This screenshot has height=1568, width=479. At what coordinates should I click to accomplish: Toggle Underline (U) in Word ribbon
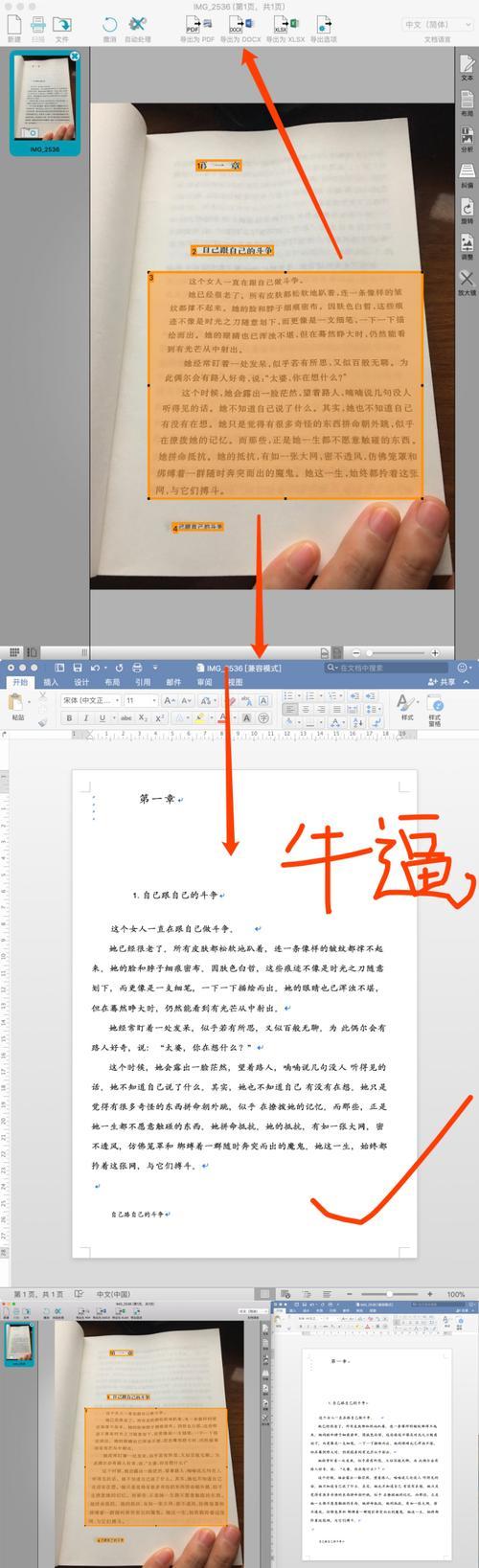pos(102,717)
